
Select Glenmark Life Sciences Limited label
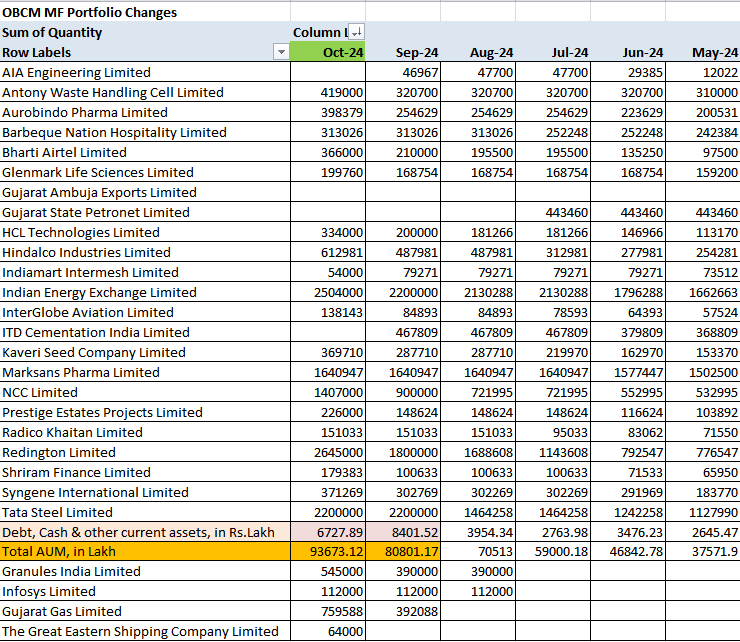(98, 172)
